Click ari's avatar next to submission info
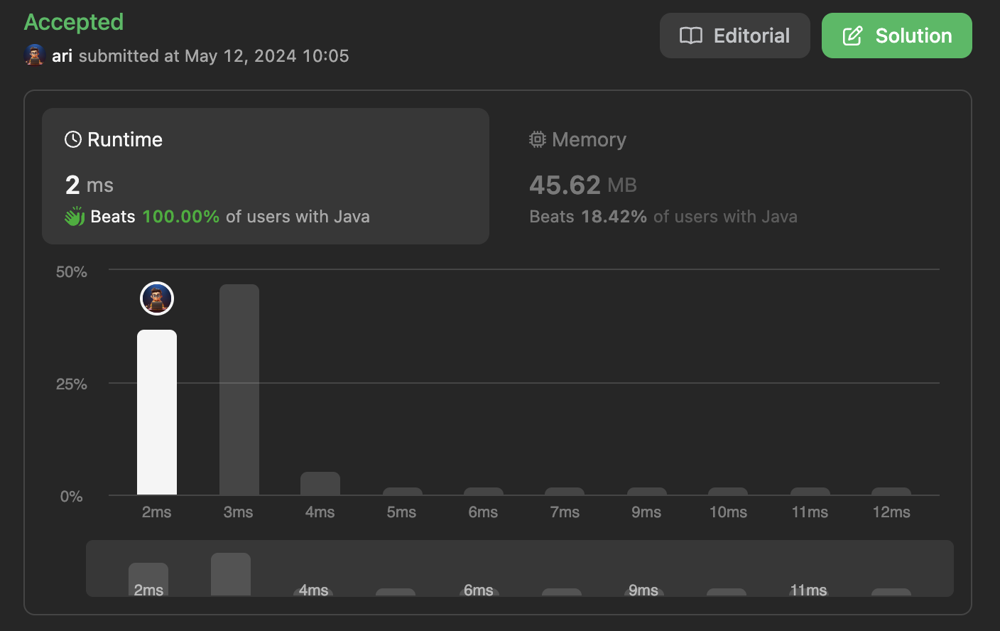Screen dimensions: 1000x631 [34, 56]
